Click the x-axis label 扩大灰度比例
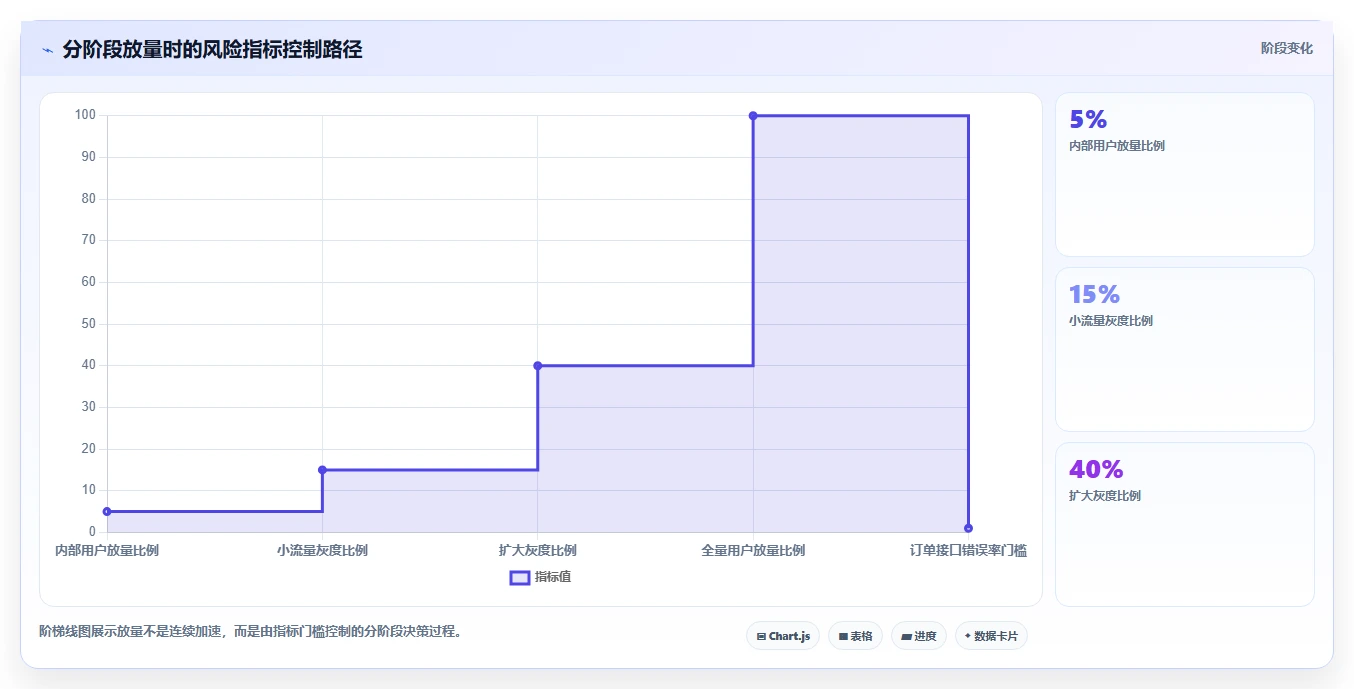Viewport: 1354px width, 689px height. 538,550
